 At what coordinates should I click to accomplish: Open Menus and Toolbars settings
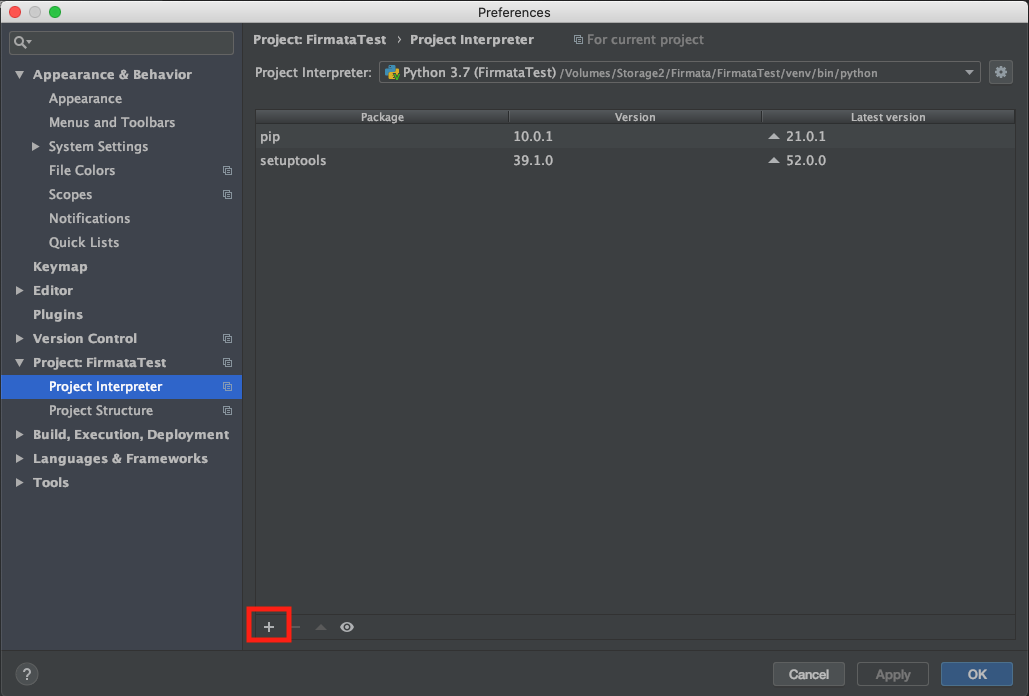pos(112,122)
